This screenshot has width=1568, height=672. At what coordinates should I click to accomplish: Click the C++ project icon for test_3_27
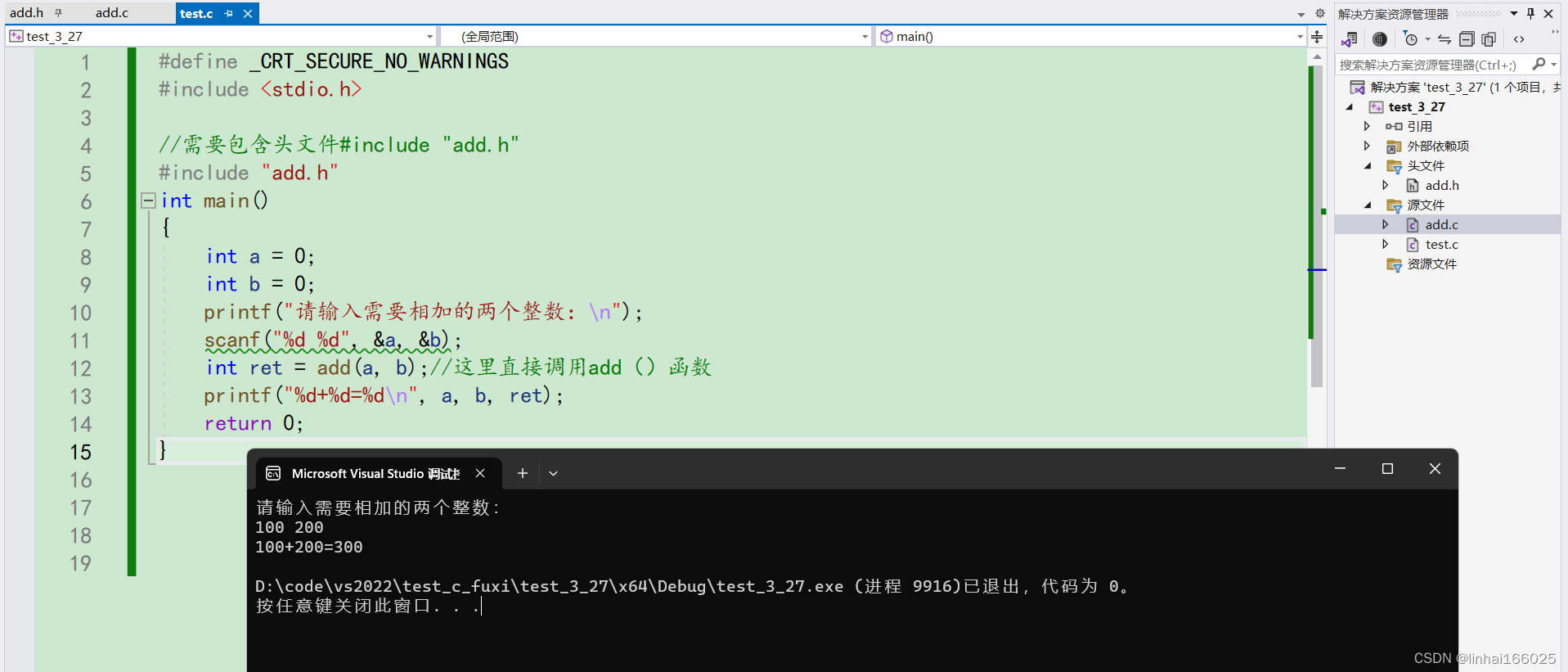point(1377,107)
